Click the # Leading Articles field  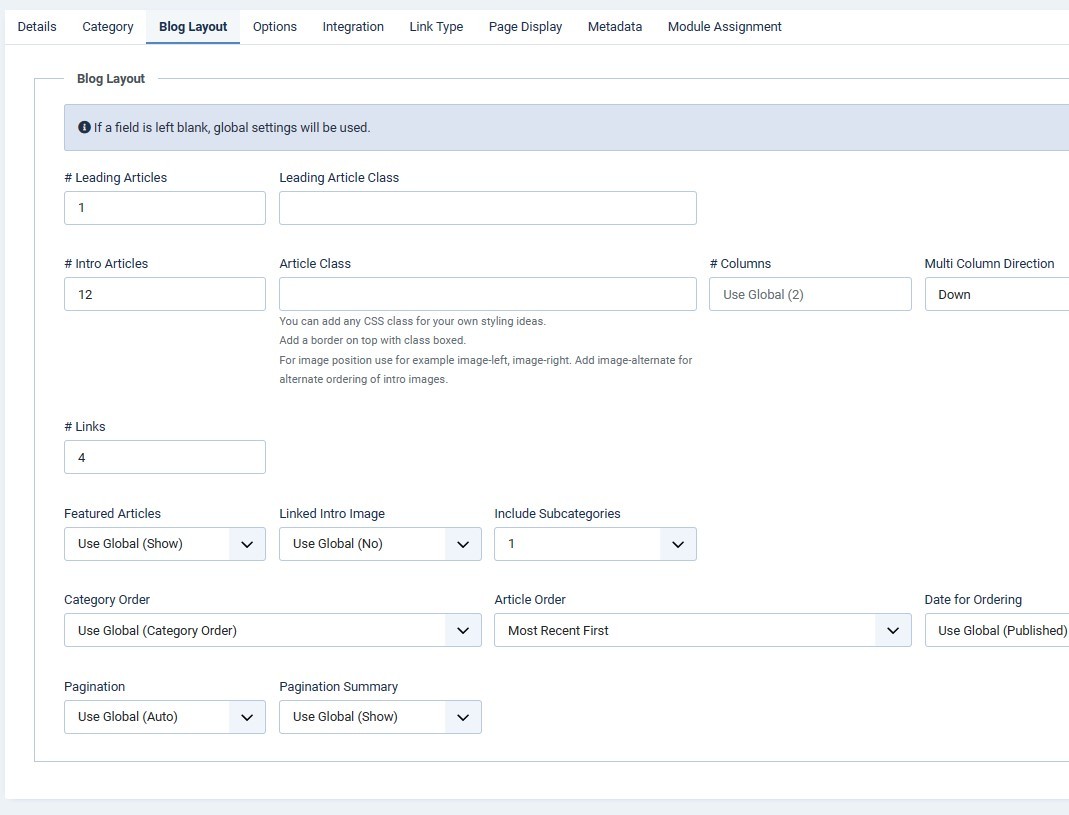coord(165,208)
